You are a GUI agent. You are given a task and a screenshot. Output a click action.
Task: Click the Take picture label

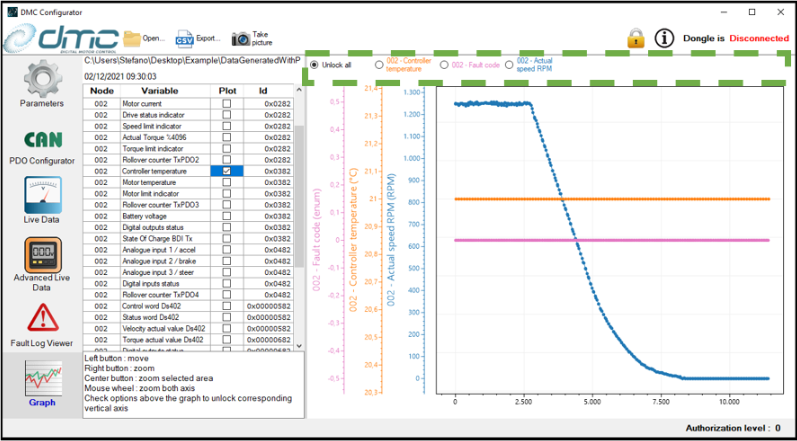(262, 39)
